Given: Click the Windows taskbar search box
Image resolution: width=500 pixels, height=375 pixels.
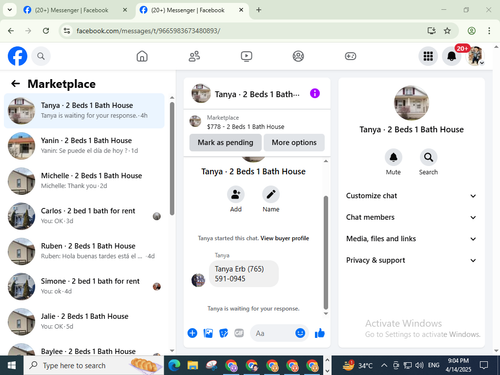Looking at the screenshot, I should (93, 365).
